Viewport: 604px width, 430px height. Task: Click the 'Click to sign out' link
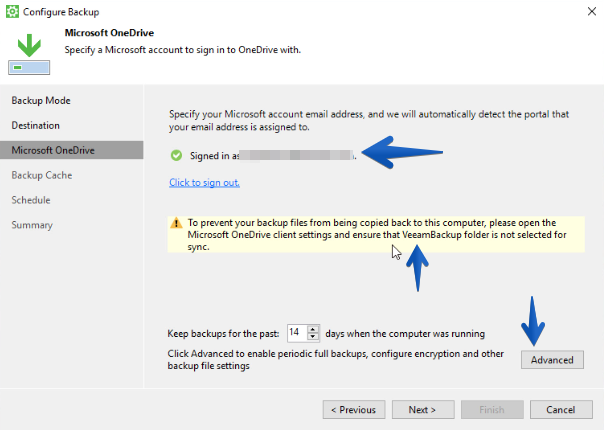(204, 183)
